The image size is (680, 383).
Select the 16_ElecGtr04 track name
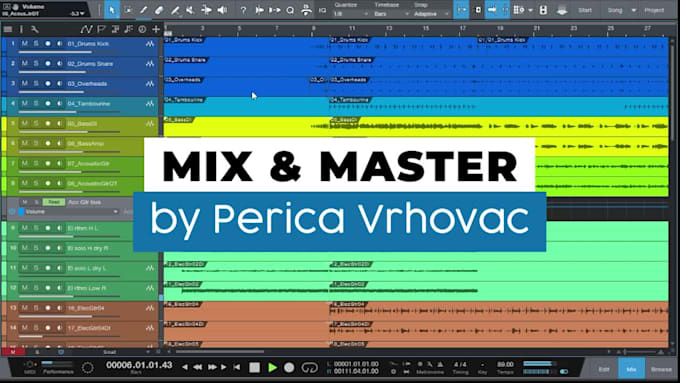[x=86, y=308]
